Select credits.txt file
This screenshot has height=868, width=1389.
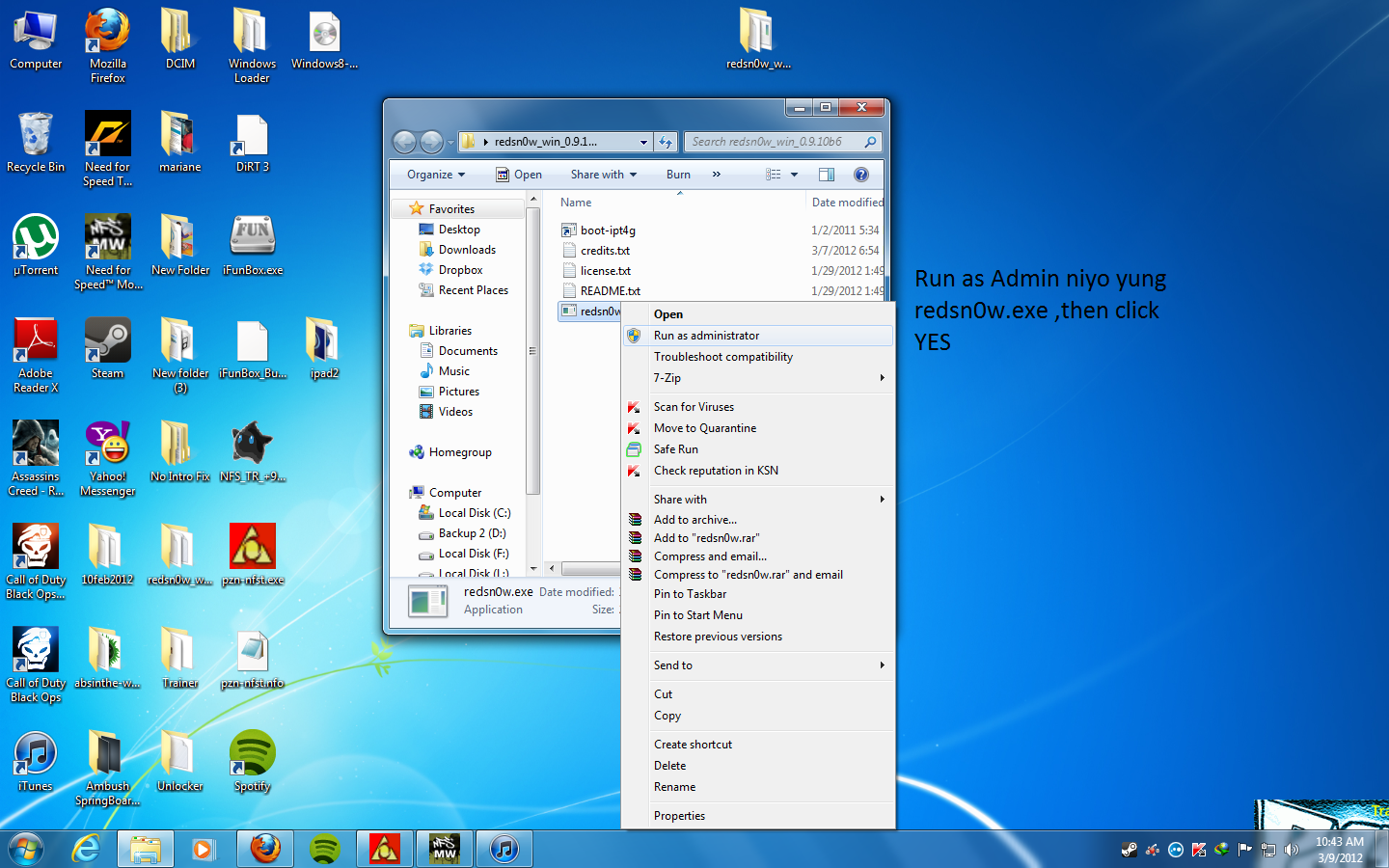click(x=605, y=251)
